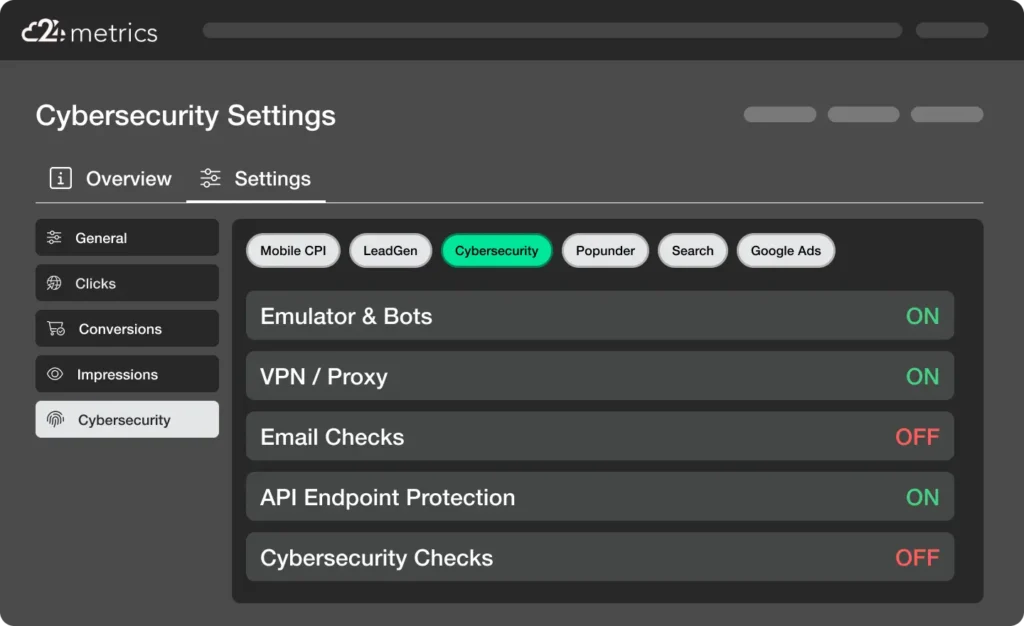Click the Settings sliders icon
The image size is (1024, 626).
point(210,178)
